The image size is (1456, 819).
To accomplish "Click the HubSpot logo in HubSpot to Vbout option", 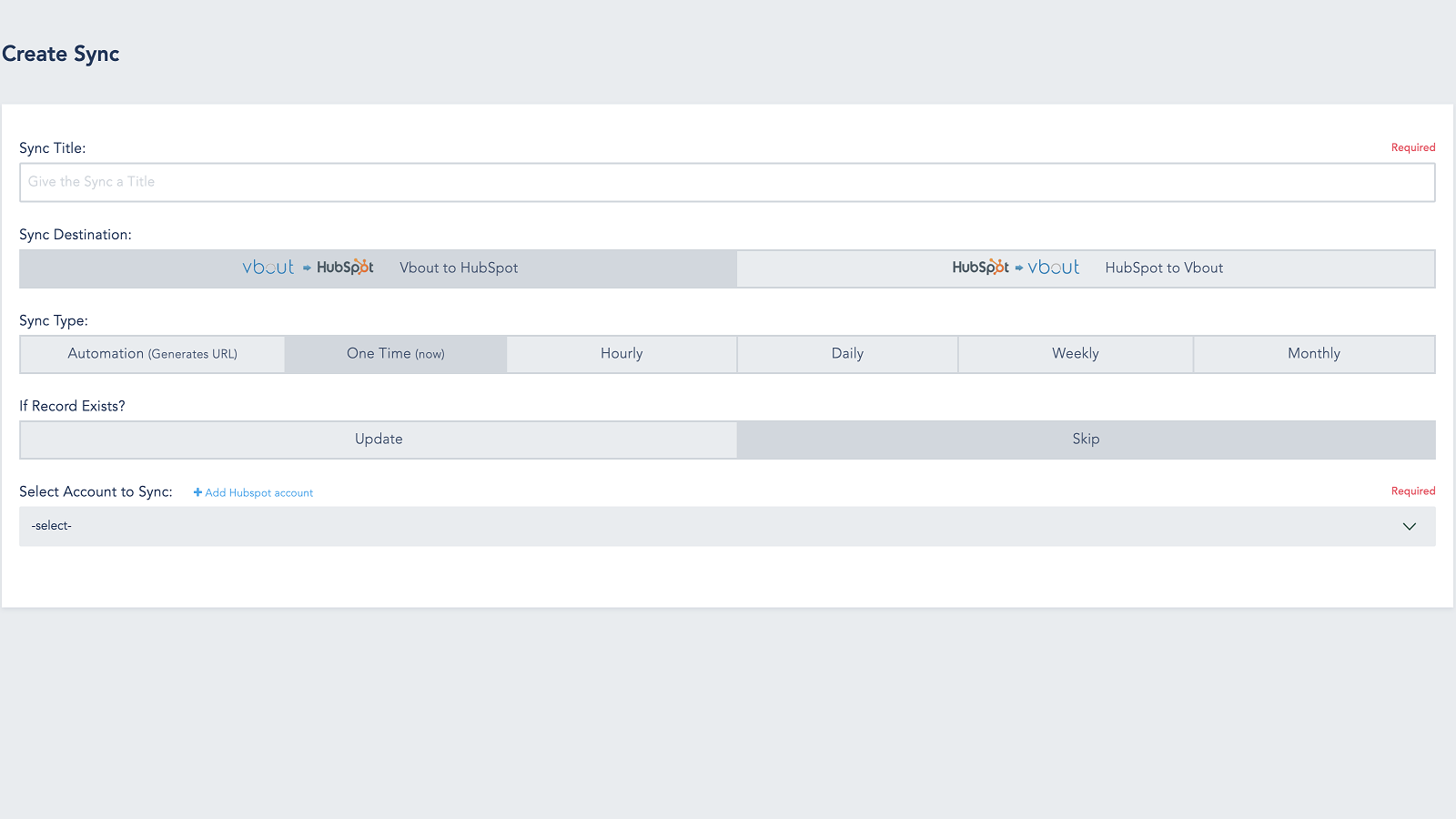I will (981, 267).
